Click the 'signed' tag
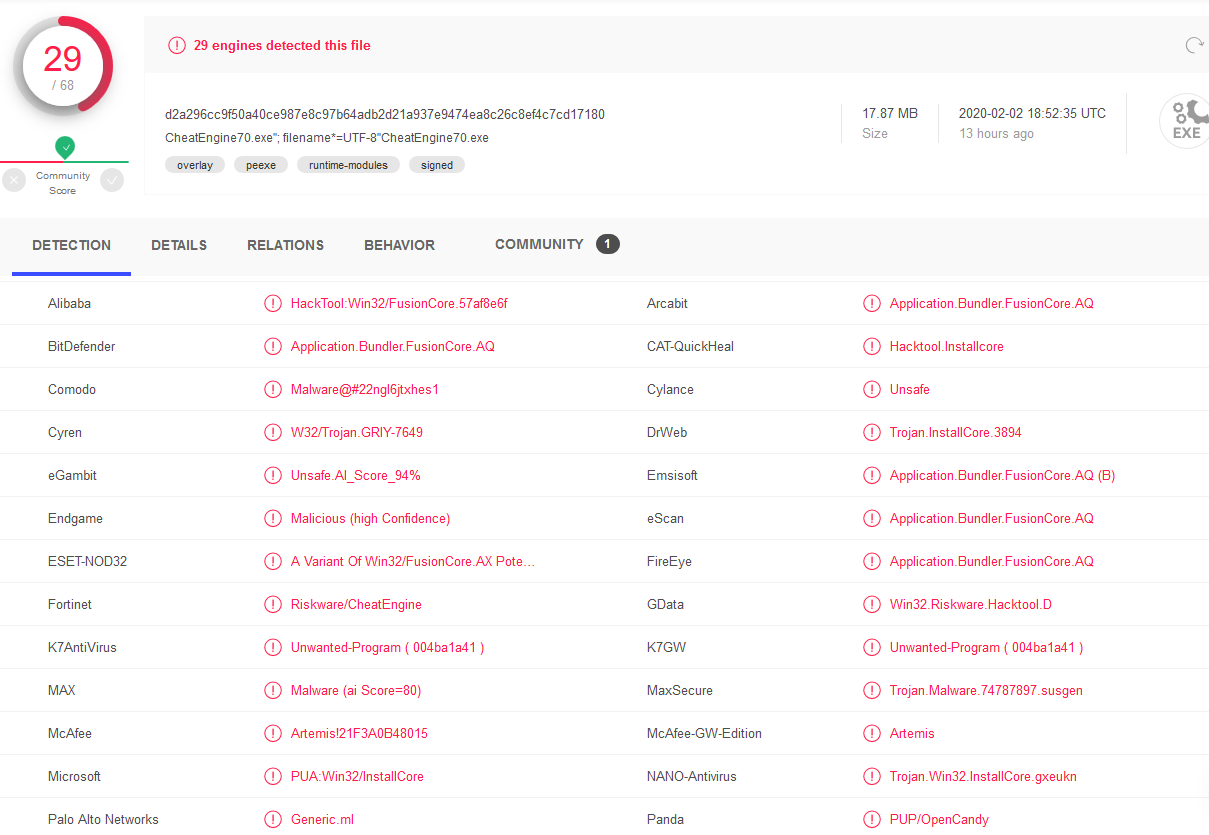The height and width of the screenshot is (835, 1209). pyautogui.click(x=437, y=165)
